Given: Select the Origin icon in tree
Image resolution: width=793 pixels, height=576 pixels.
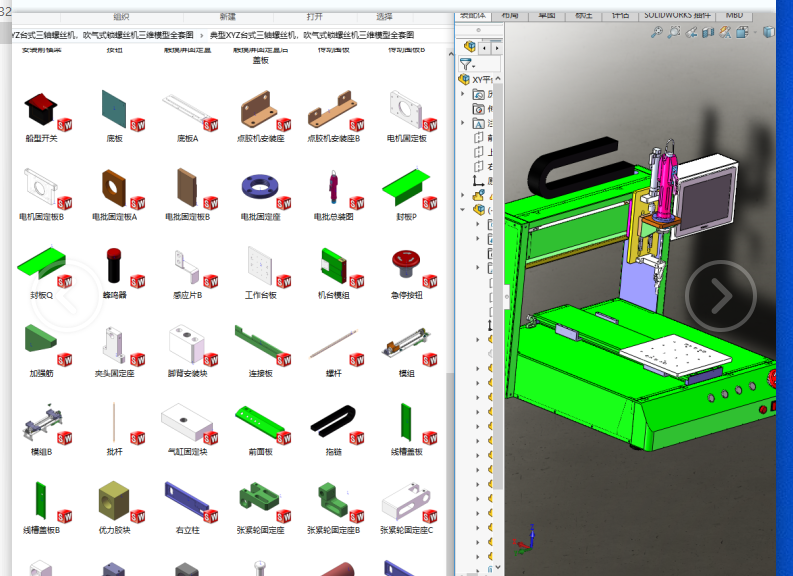Looking at the screenshot, I should tap(478, 181).
